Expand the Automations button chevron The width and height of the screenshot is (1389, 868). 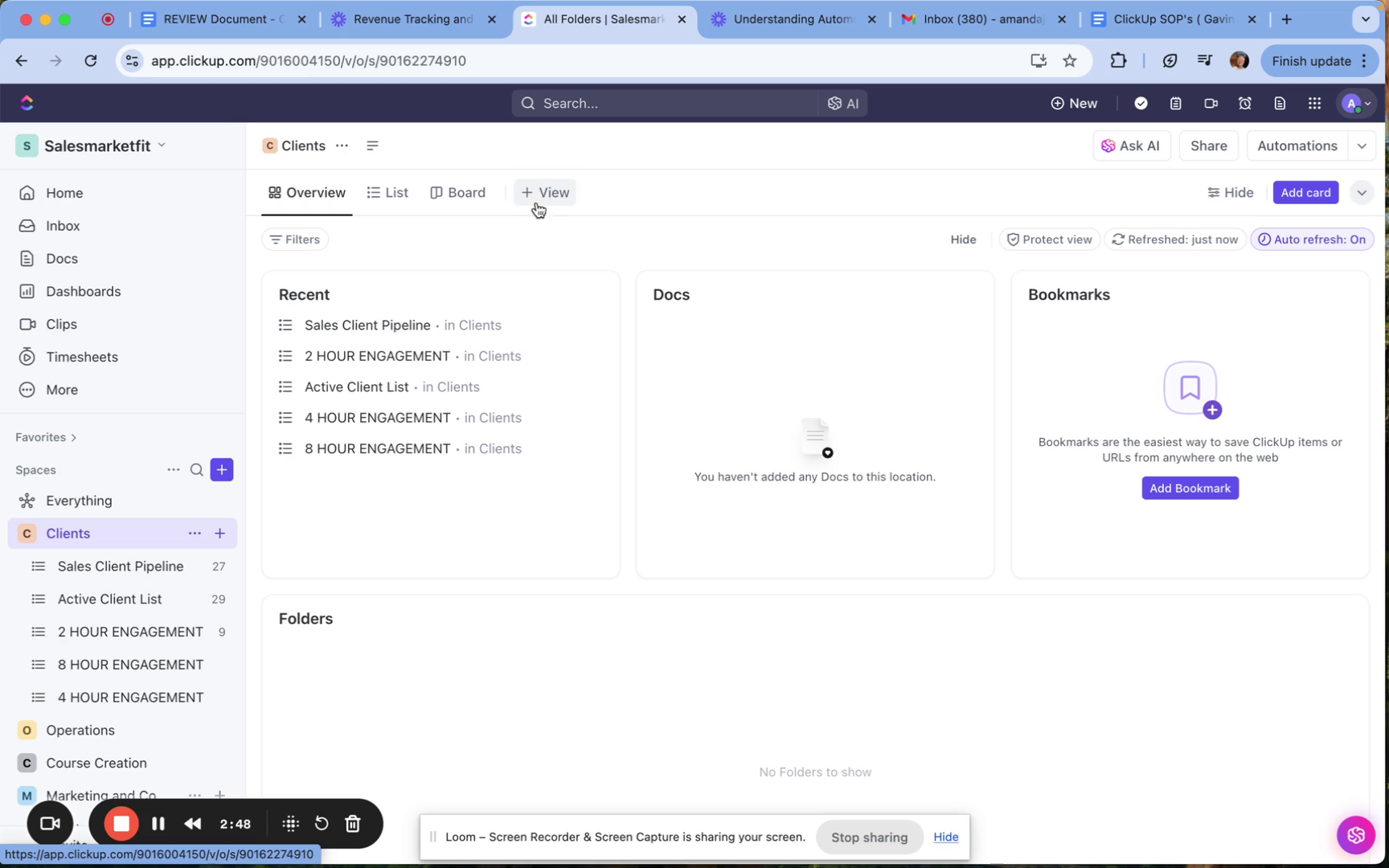pyautogui.click(x=1362, y=145)
